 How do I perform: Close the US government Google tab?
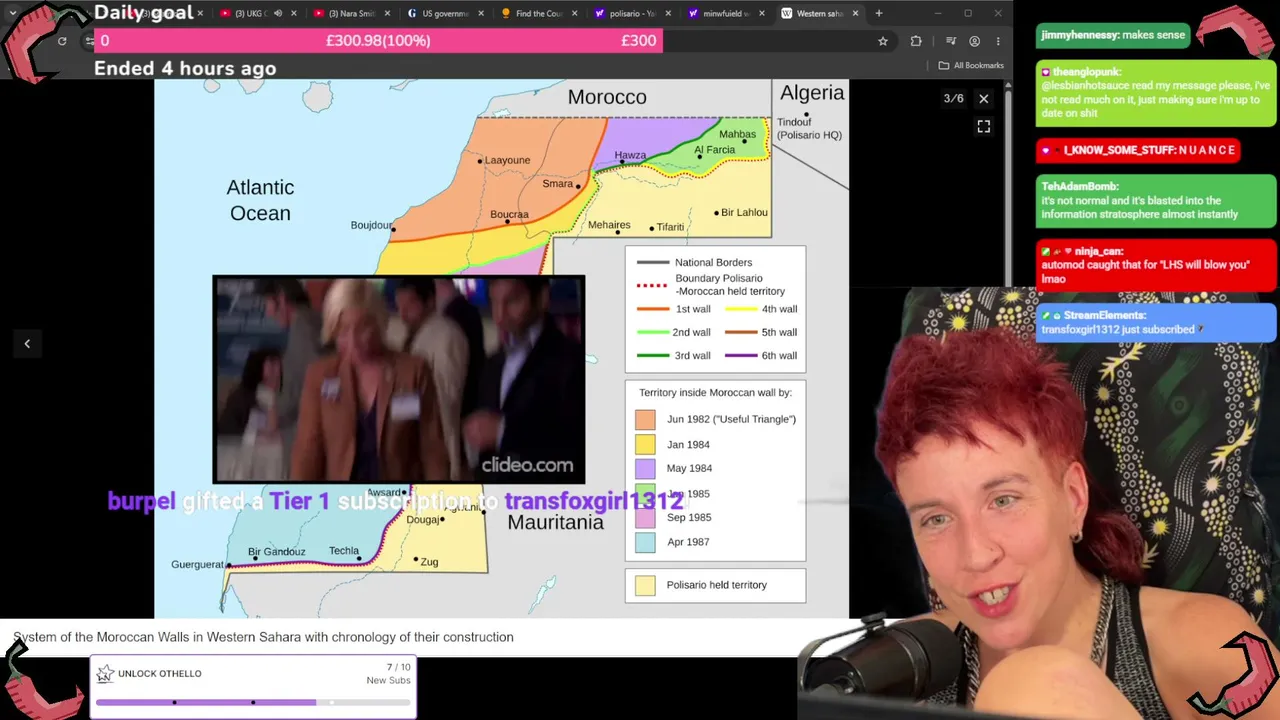pyautogui.click(x=482, y=13)
